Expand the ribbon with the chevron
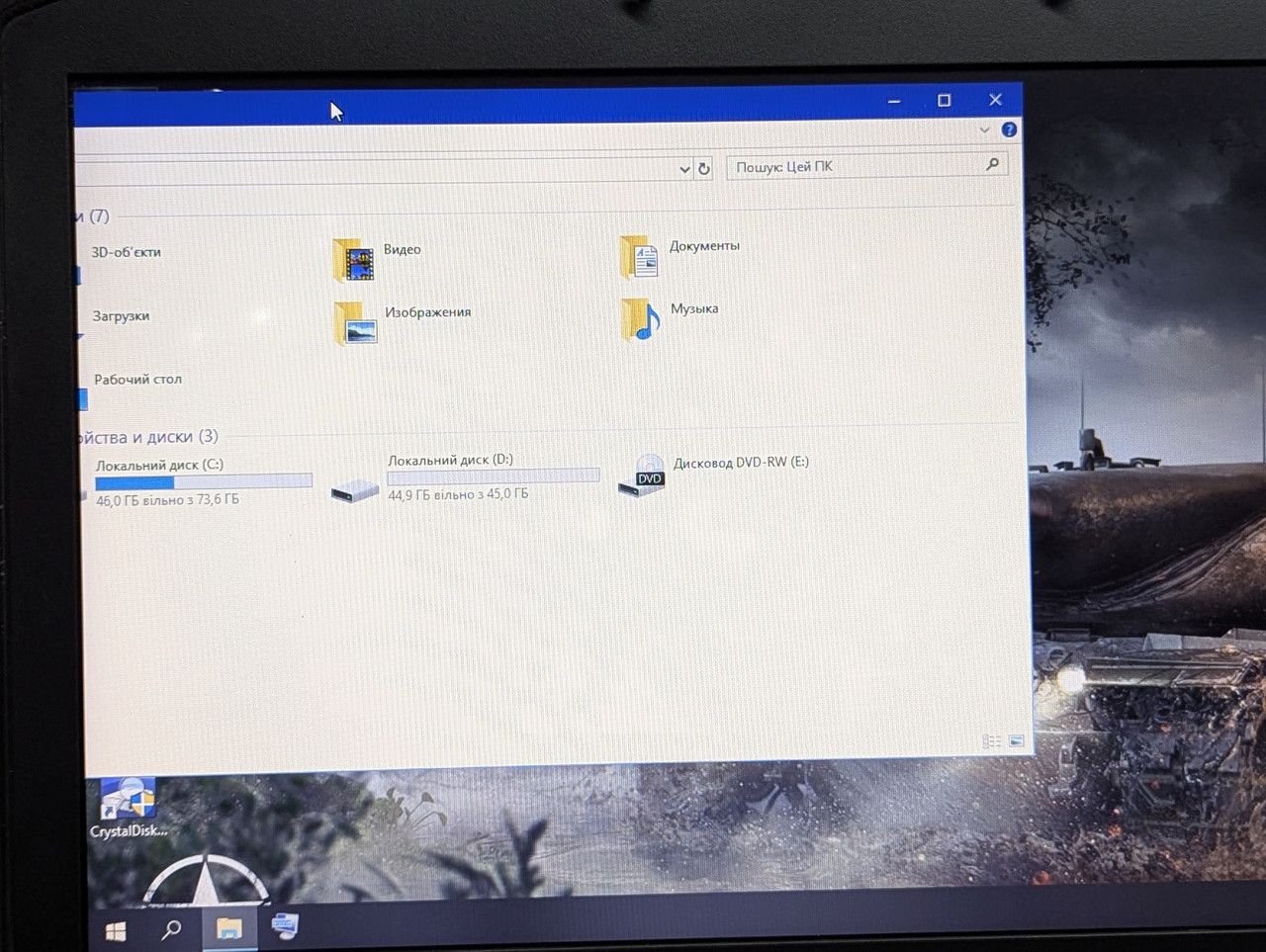 click(x=984, y=130)
